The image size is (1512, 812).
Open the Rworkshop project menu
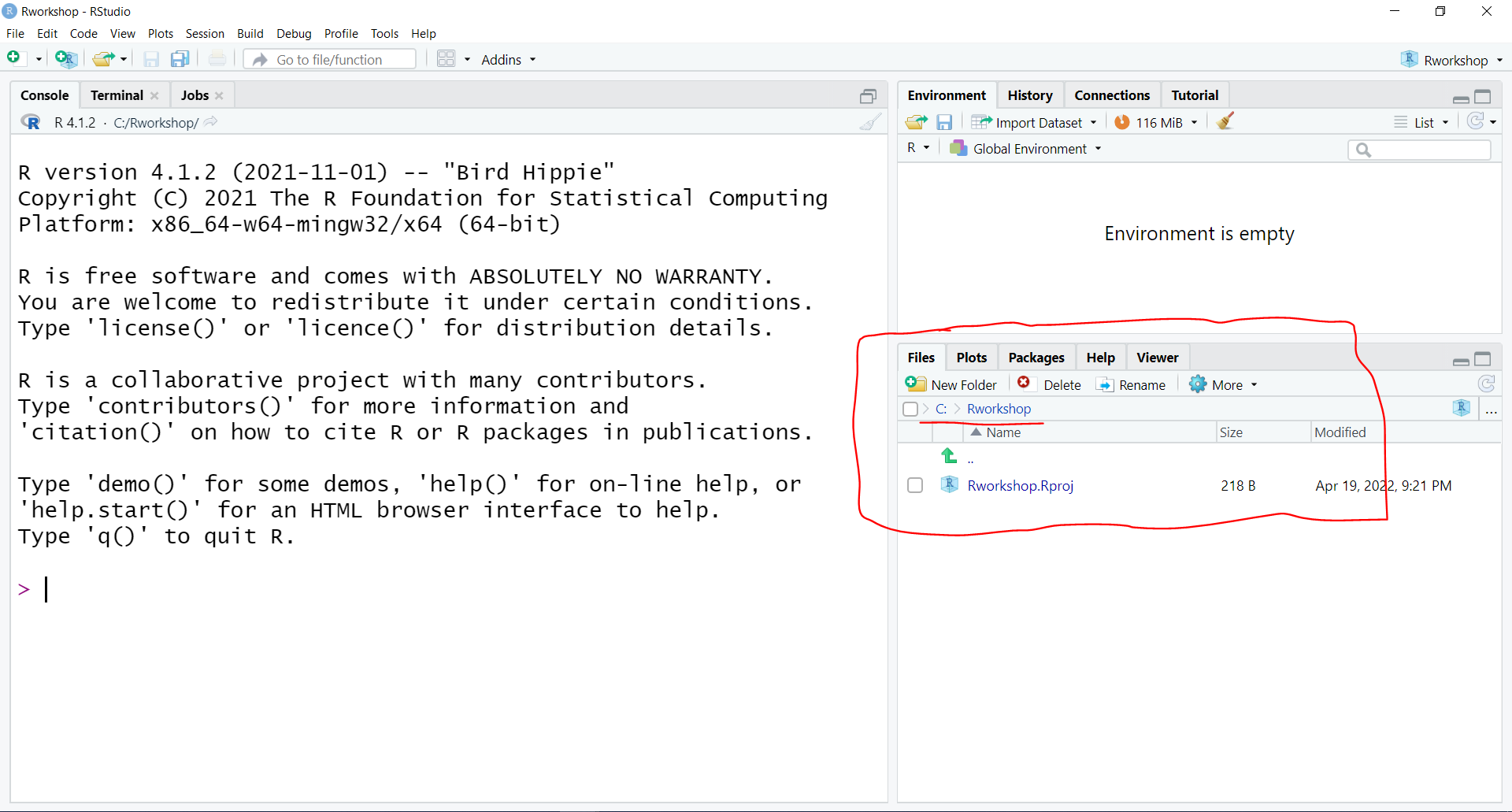(1451, 60)
